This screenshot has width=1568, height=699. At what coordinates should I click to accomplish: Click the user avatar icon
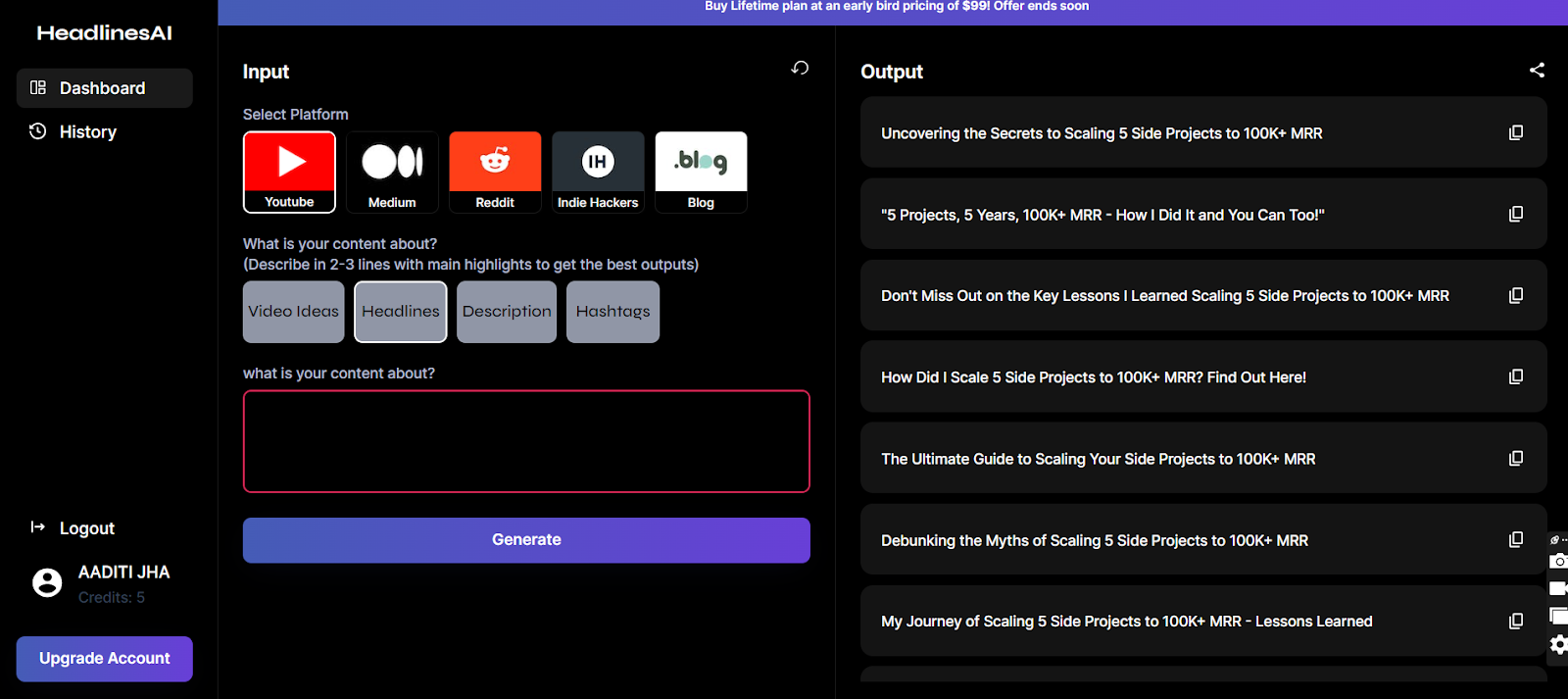tap(47, 582)
